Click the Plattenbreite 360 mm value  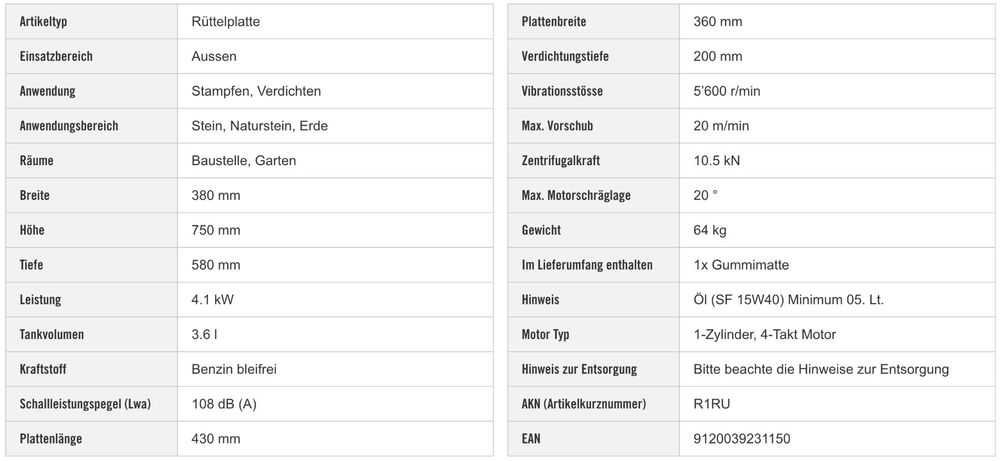click(717, 22)
